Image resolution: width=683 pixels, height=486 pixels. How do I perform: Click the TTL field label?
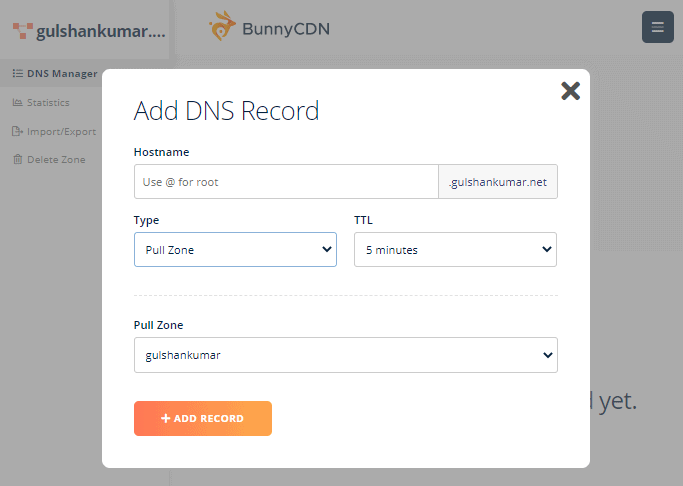coord(363,220)
